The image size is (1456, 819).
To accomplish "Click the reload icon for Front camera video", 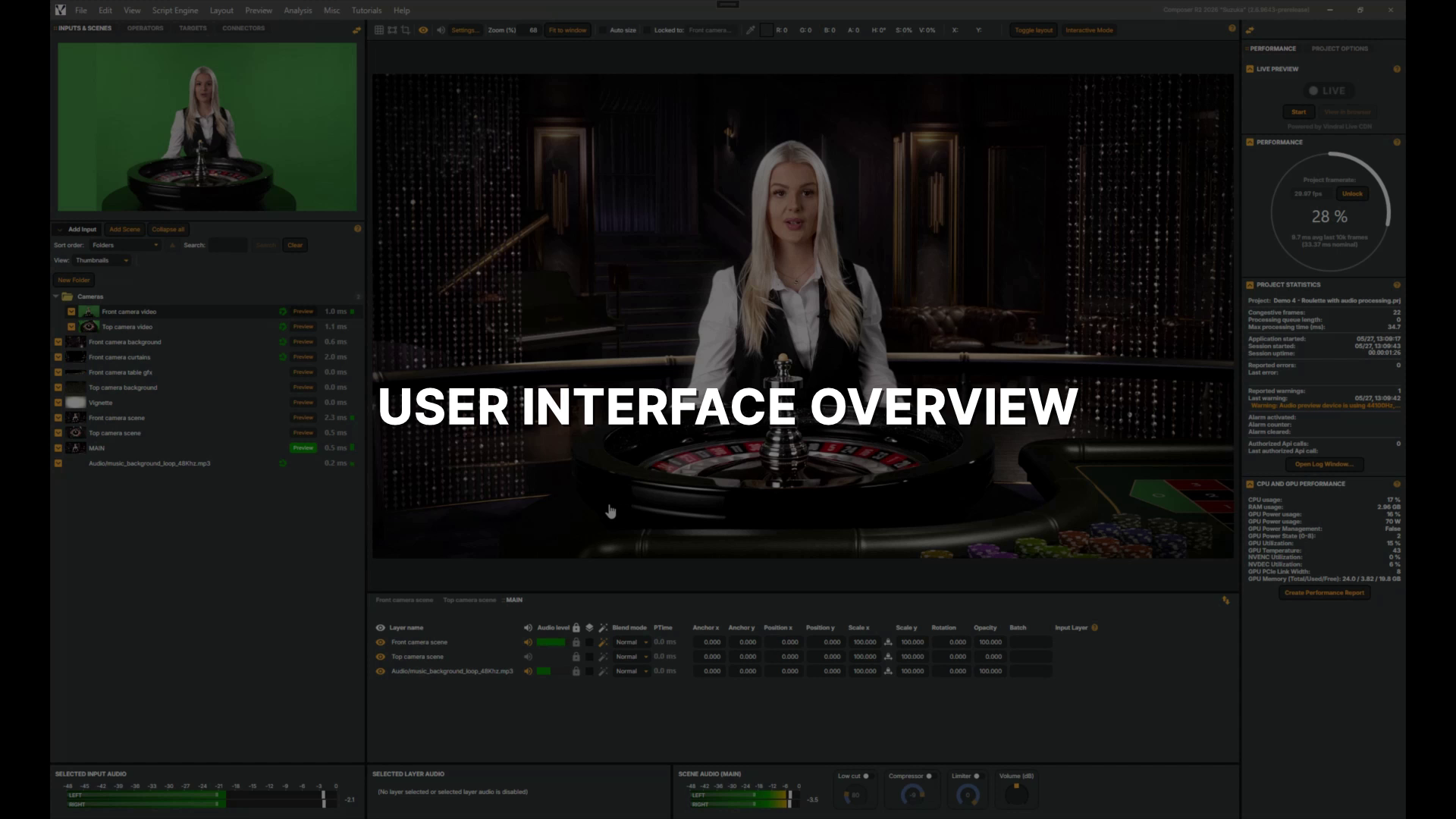I will point(283,312).
